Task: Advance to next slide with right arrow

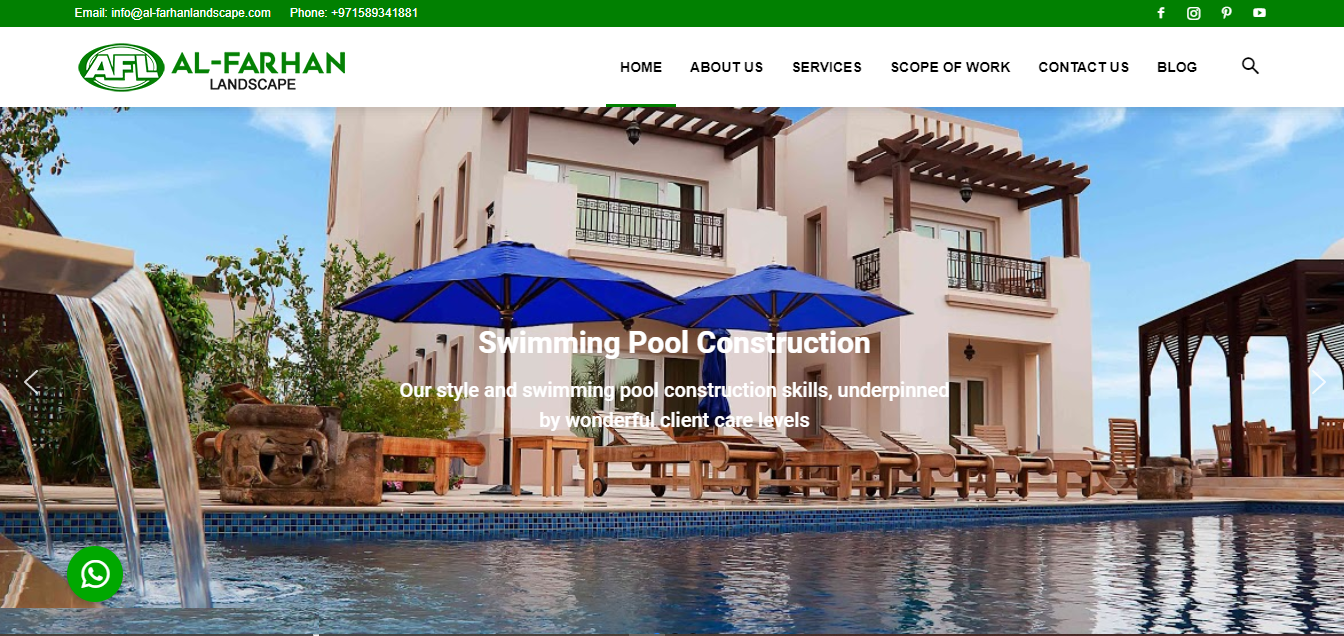Action: click(1318, 381)
